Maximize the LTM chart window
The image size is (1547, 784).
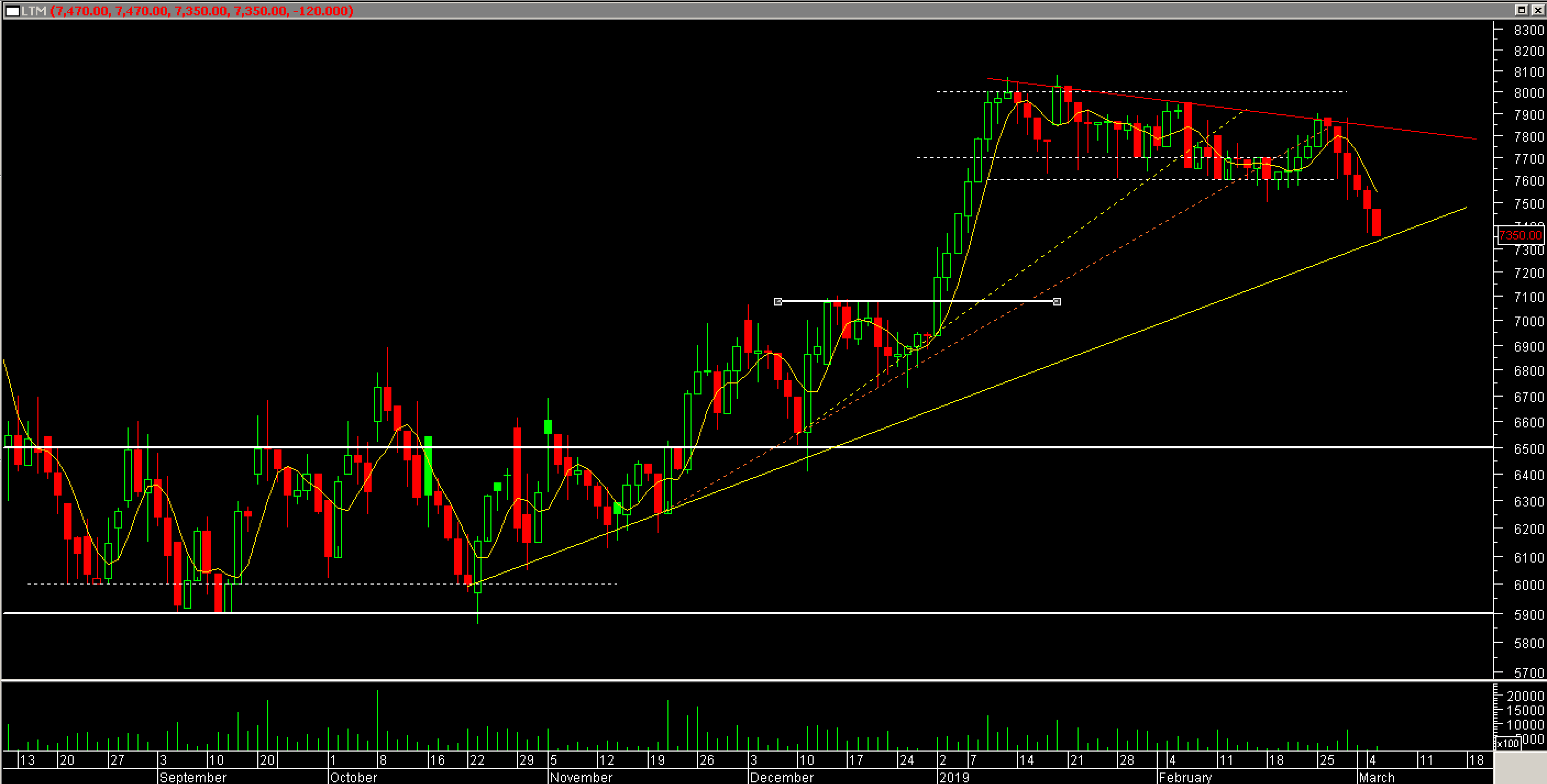[x=1521, y=9]
